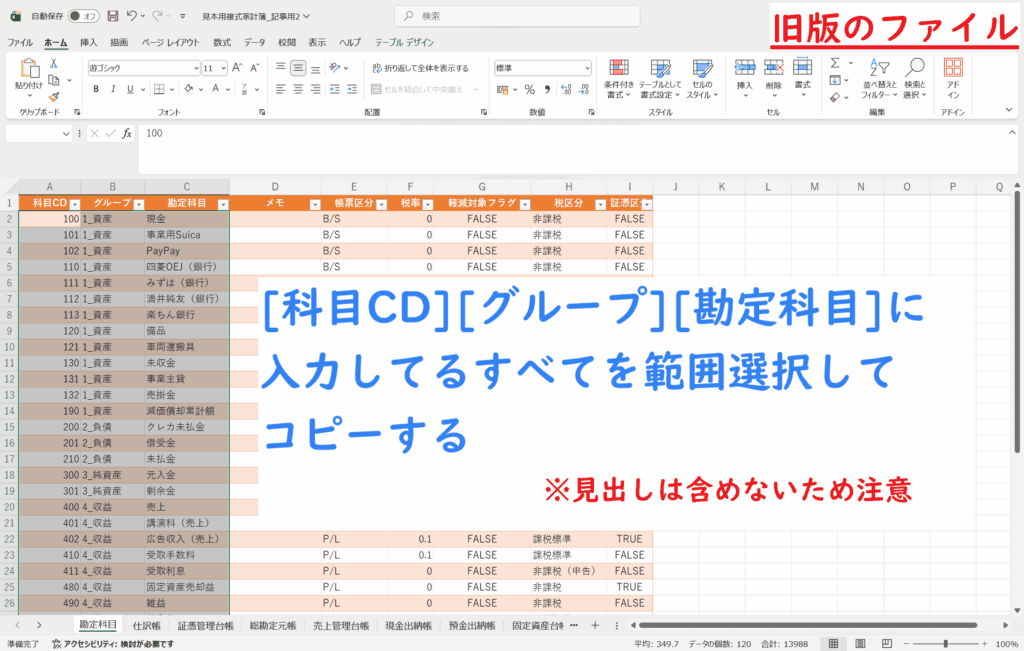Click the italic I icon

(x=114, y=89)
